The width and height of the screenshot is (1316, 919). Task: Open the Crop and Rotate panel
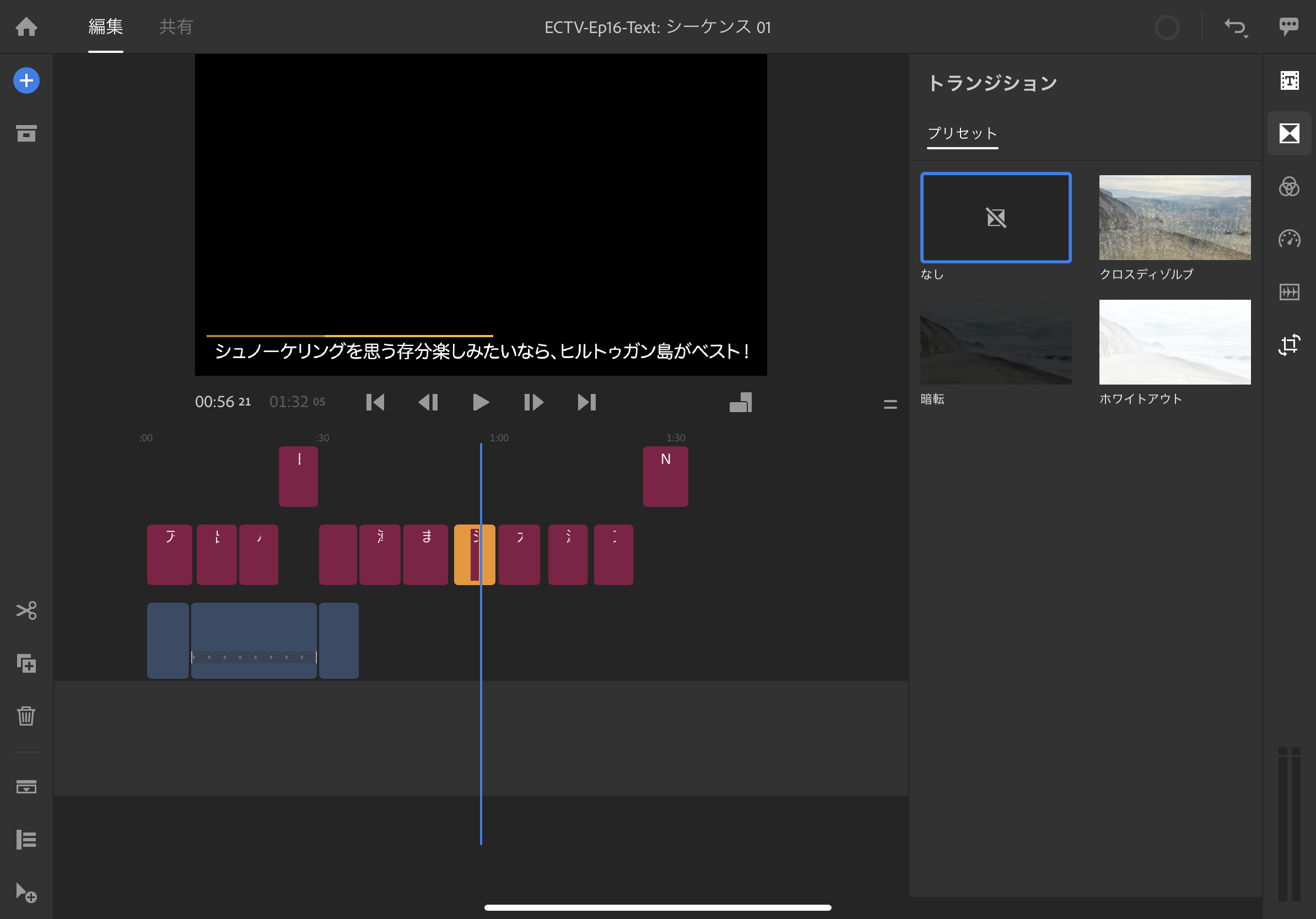click(1290, 344)
